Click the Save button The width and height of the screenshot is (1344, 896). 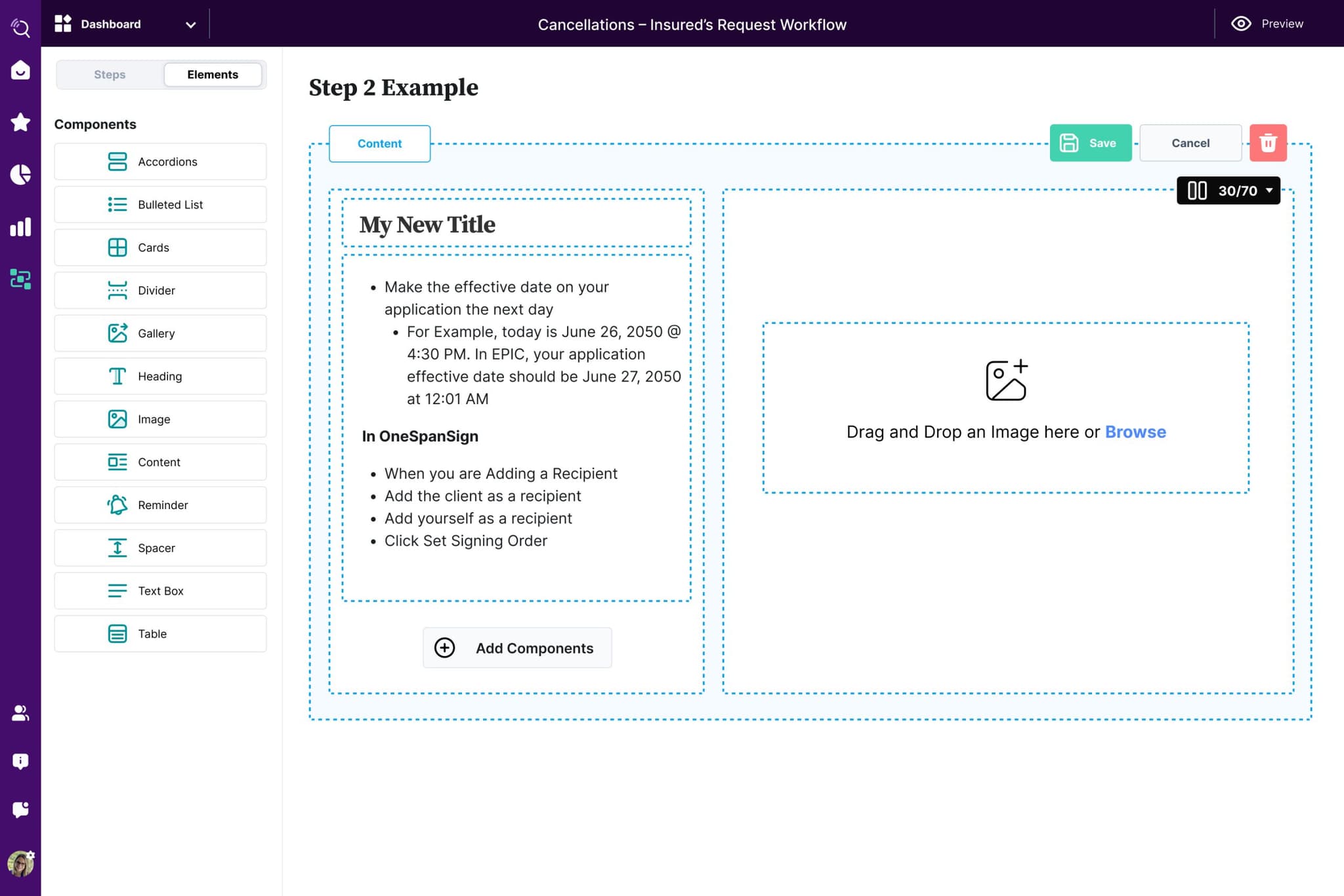coord(1090,143)
